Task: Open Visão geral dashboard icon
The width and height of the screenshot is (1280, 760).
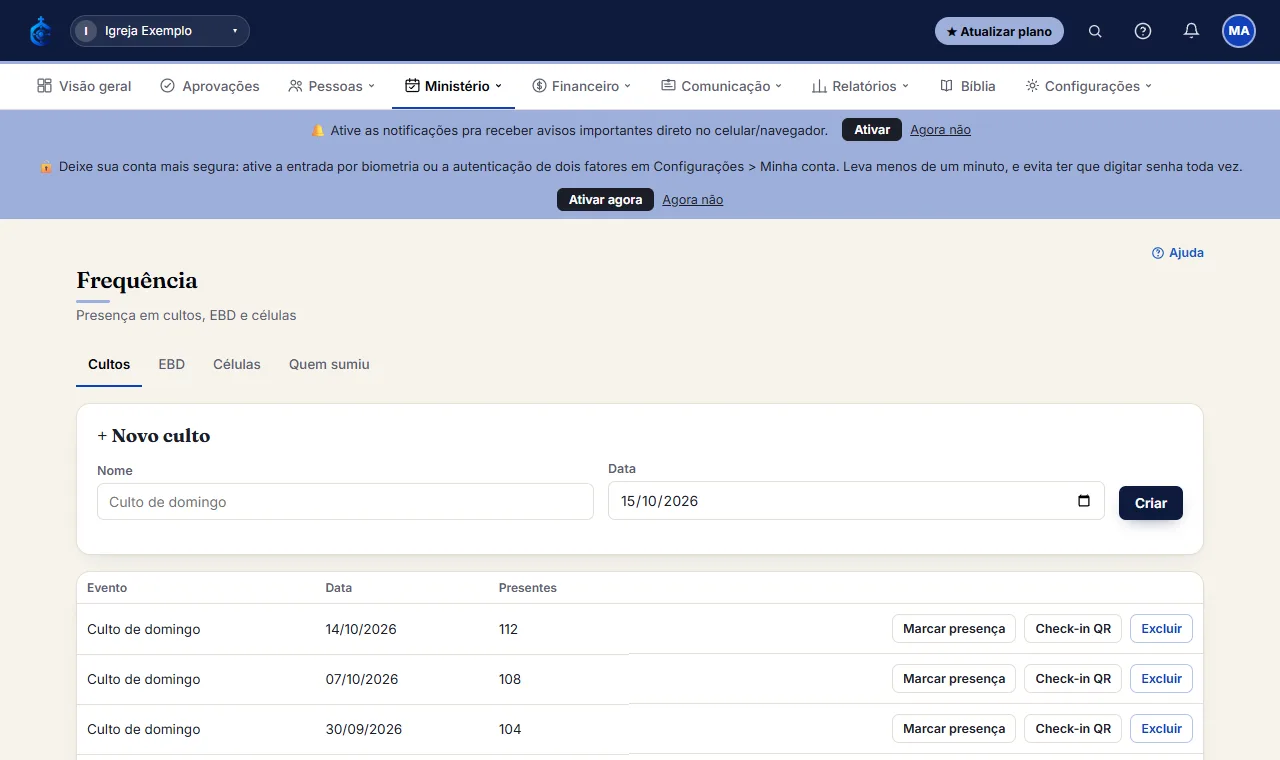Action: 44,86
